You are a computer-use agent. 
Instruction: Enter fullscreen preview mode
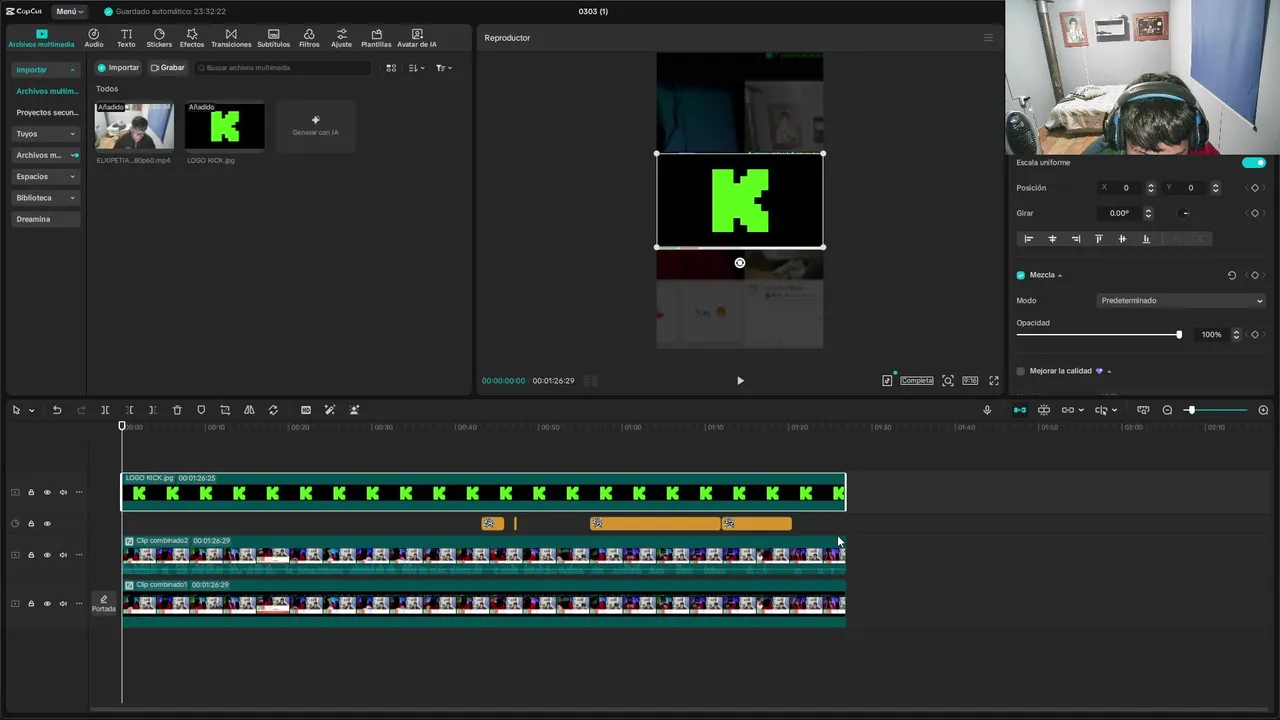tap(994, 381)
